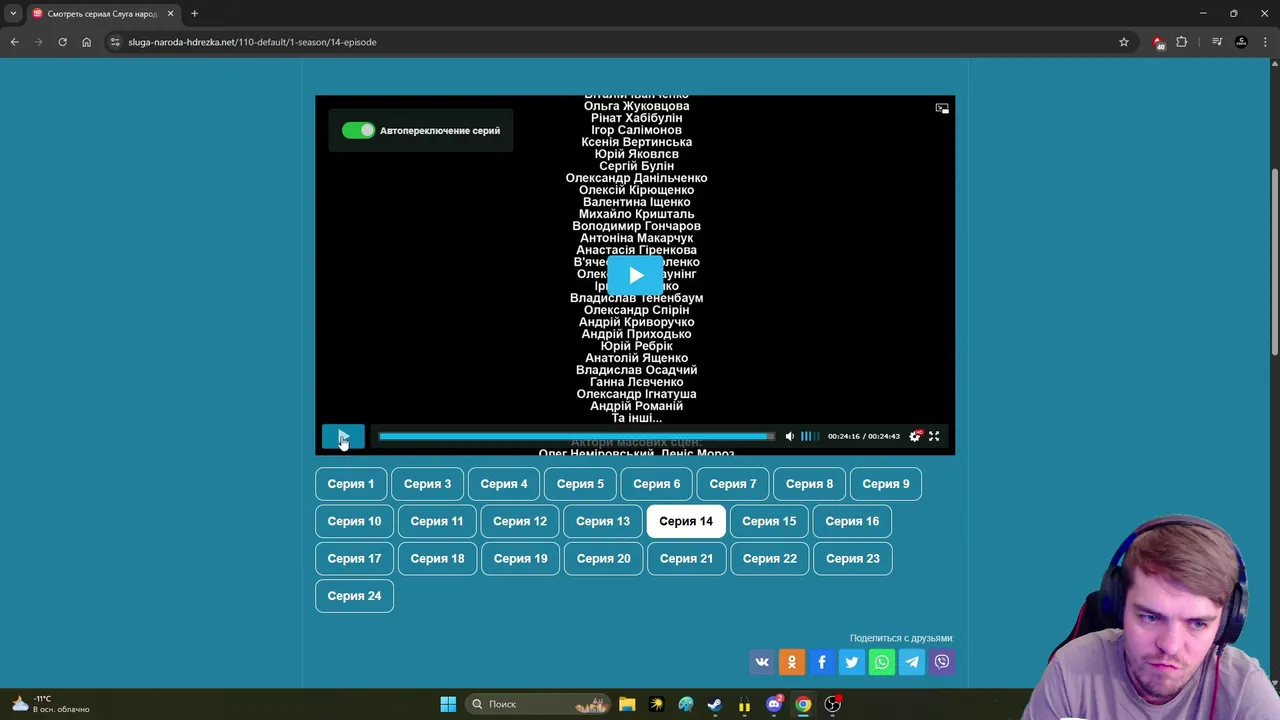Open Серия 21
The width and height of the screenshot is (1280, 720).
(686, 558)
